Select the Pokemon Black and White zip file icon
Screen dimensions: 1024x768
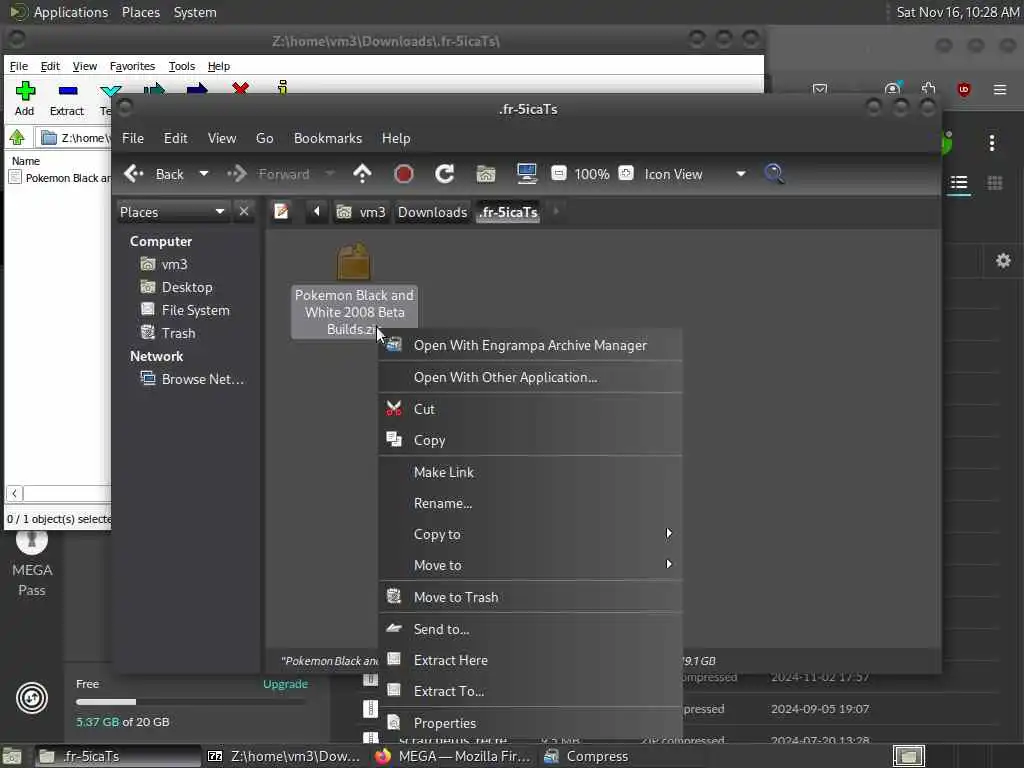pyautogui.click(x=353, y=262)
